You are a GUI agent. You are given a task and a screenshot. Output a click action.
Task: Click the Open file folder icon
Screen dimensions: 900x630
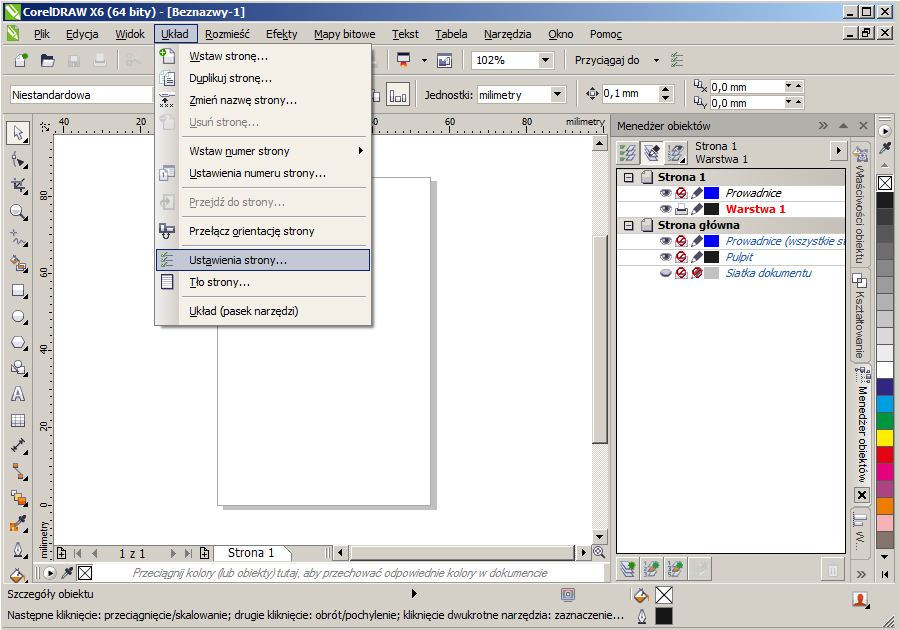(48, 60)
